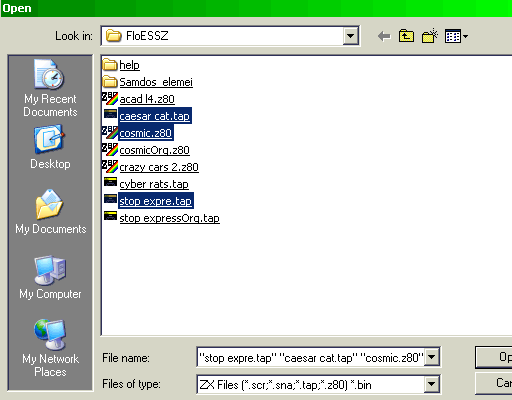
Task: Select file name crazy cars 2.z80
Action: click(x=159, y=167)
